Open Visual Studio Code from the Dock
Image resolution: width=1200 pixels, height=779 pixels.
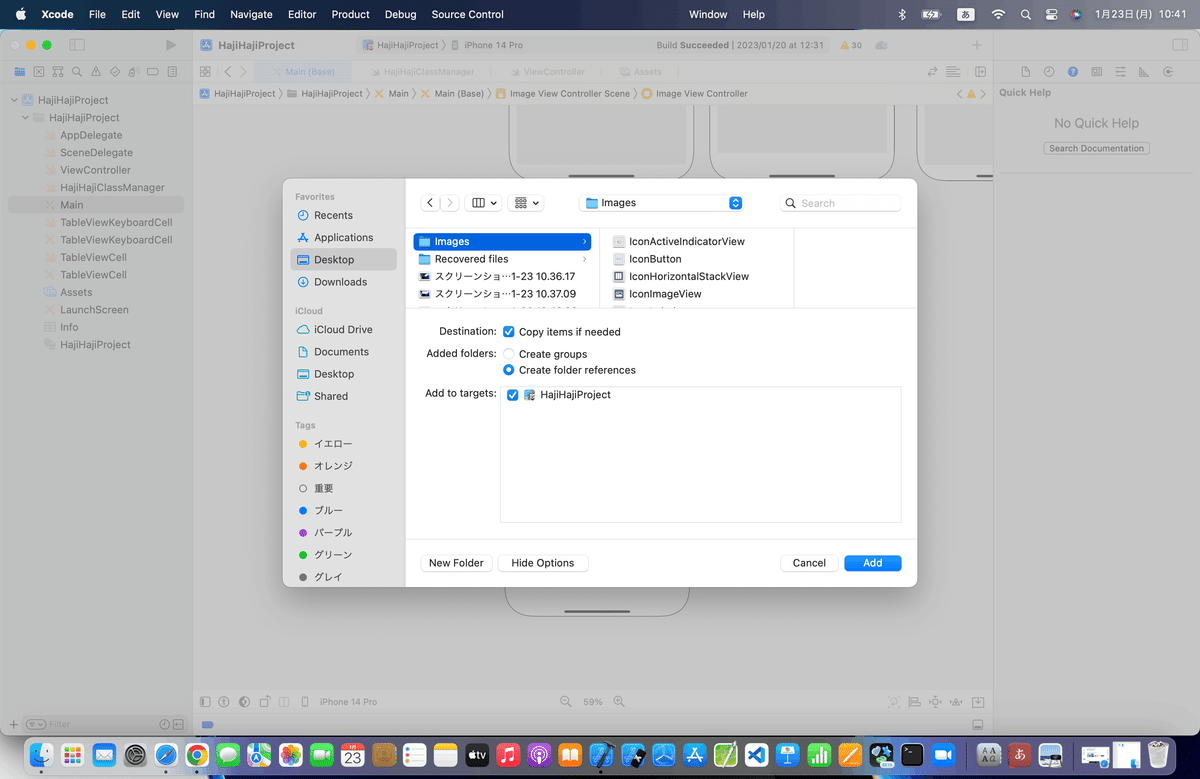coord(755,755)
